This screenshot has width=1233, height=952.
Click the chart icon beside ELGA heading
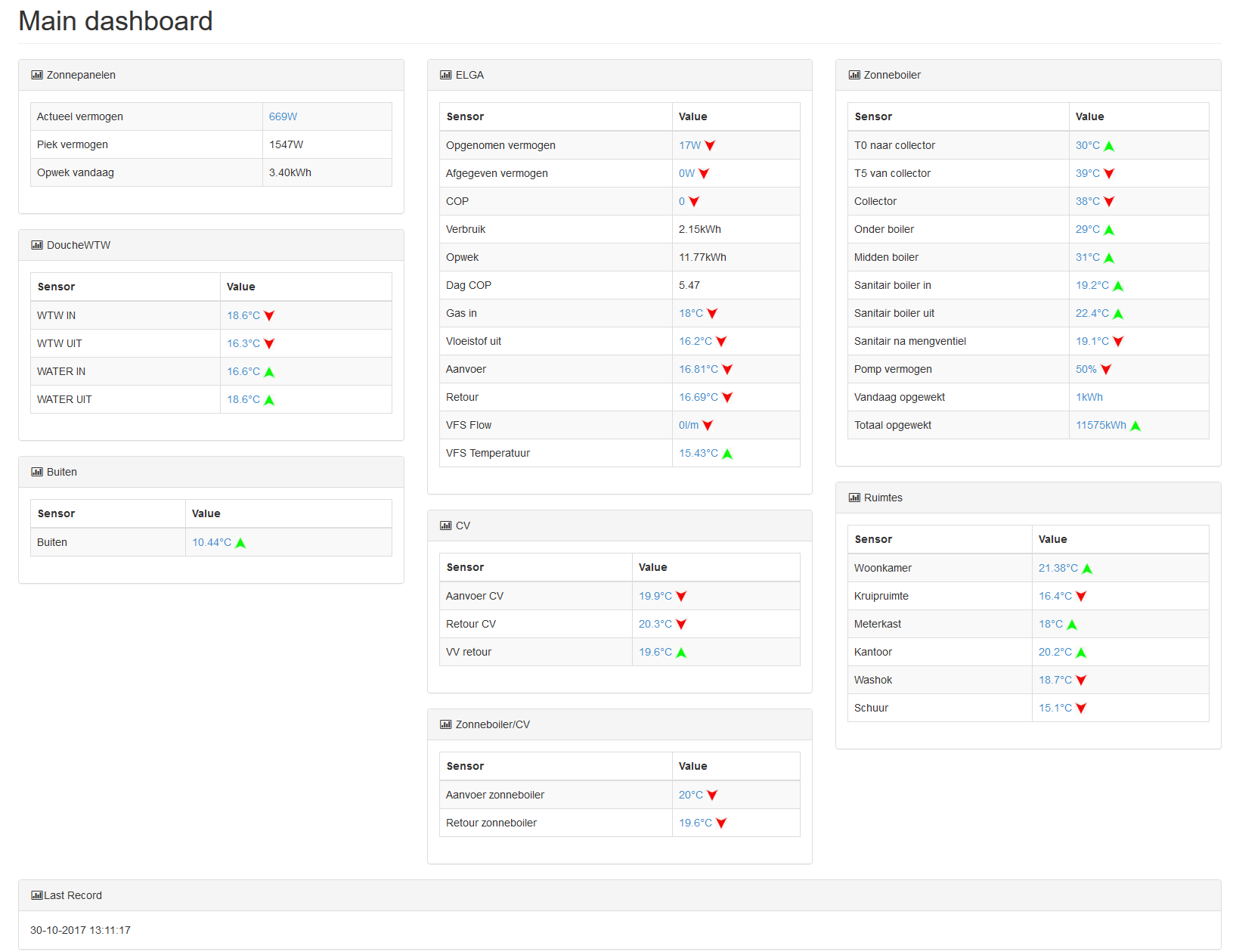(445, 75)
